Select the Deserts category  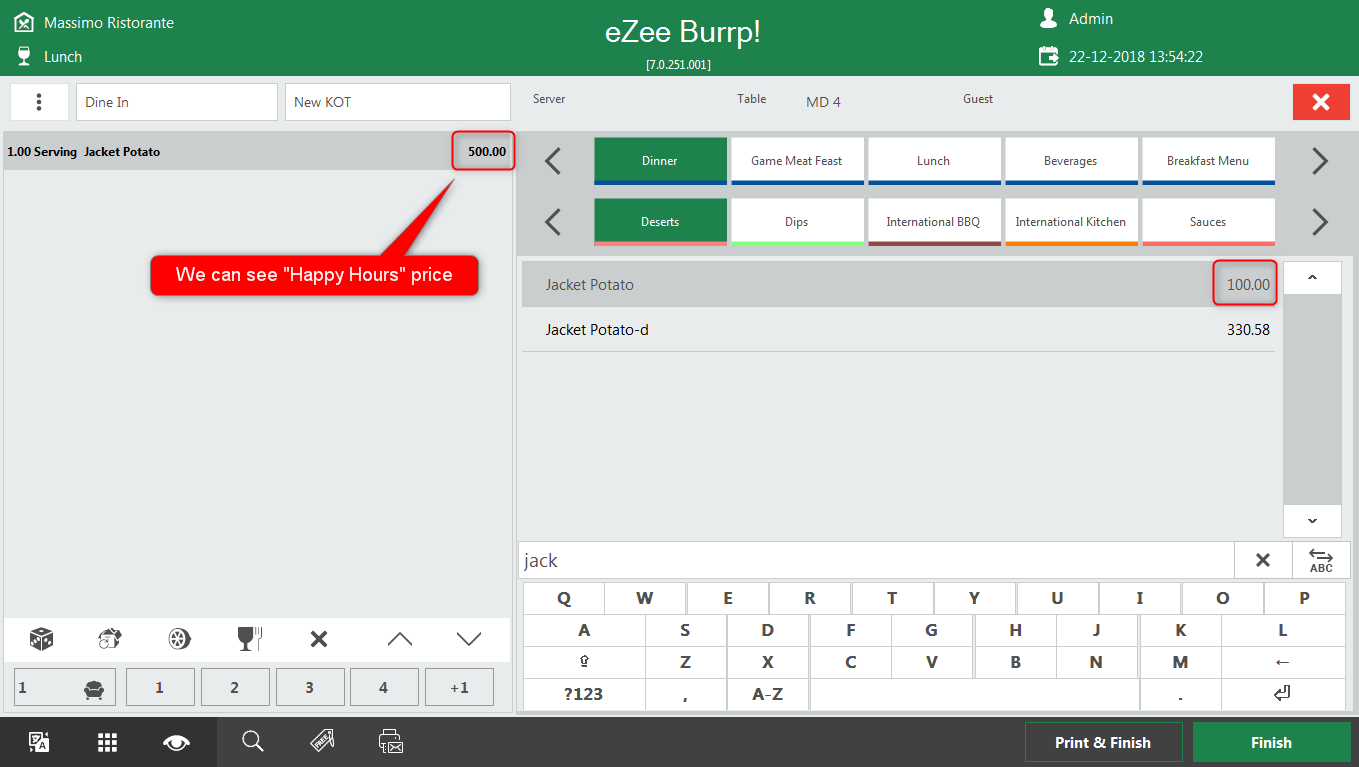[x=660, y=222]
